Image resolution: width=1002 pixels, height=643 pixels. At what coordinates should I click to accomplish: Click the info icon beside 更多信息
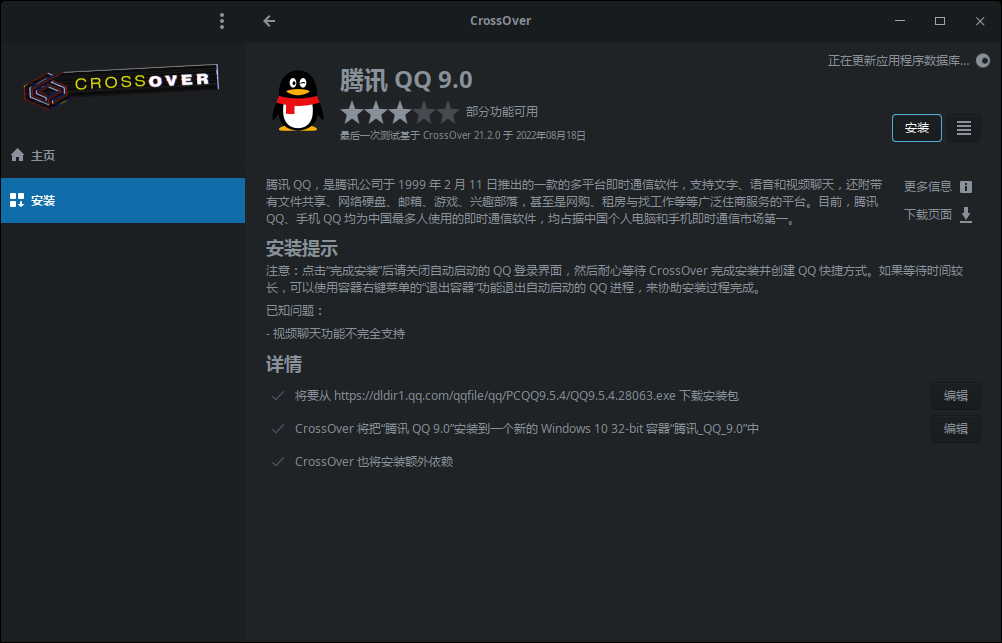[x=966, y=187]
